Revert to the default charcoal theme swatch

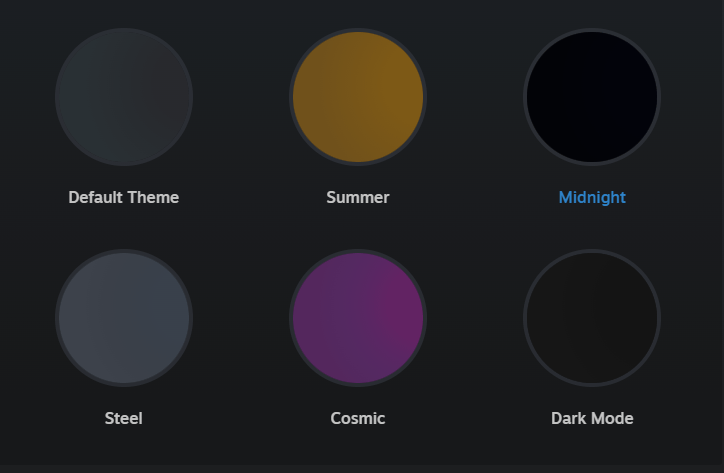click(x=124, y=97)
